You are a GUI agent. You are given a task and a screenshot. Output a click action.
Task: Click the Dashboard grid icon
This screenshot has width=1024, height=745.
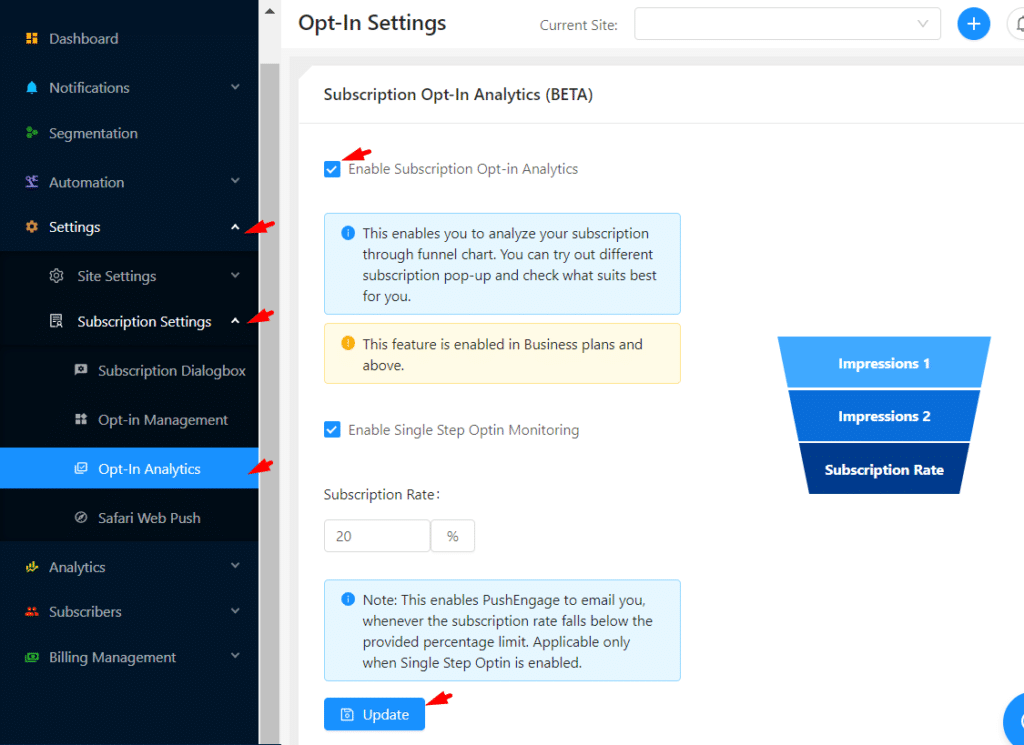click(x=31, y=39)
